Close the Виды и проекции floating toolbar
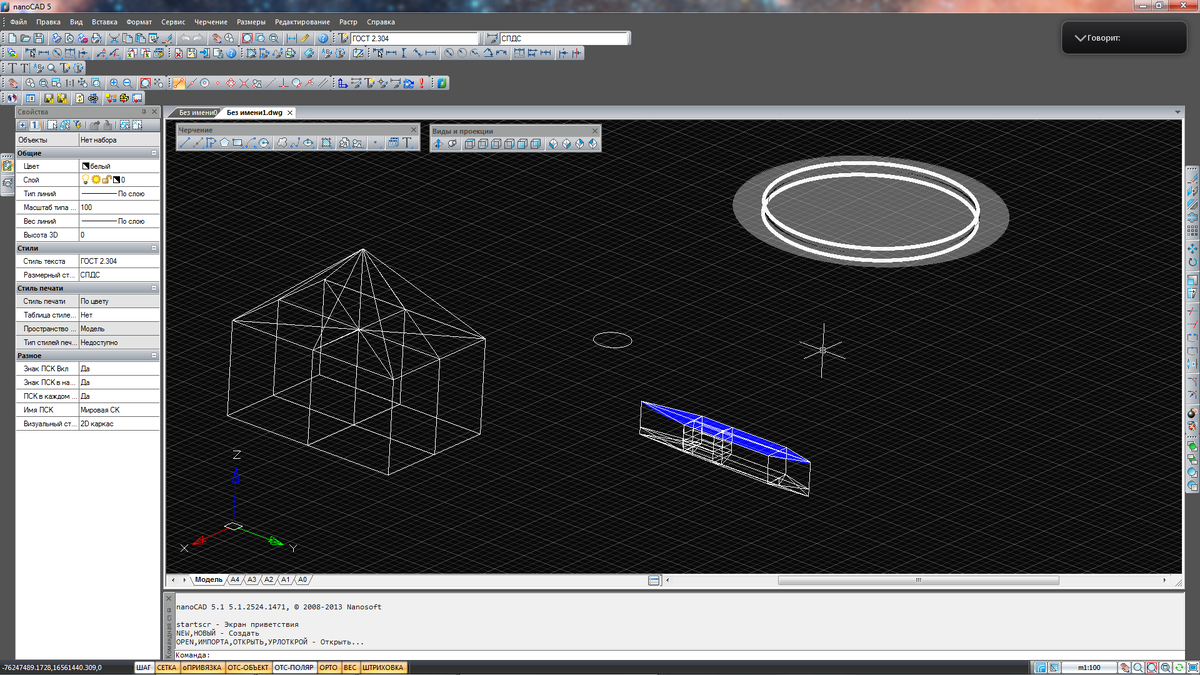The image size is (1200, 675). tap(595, 130)
